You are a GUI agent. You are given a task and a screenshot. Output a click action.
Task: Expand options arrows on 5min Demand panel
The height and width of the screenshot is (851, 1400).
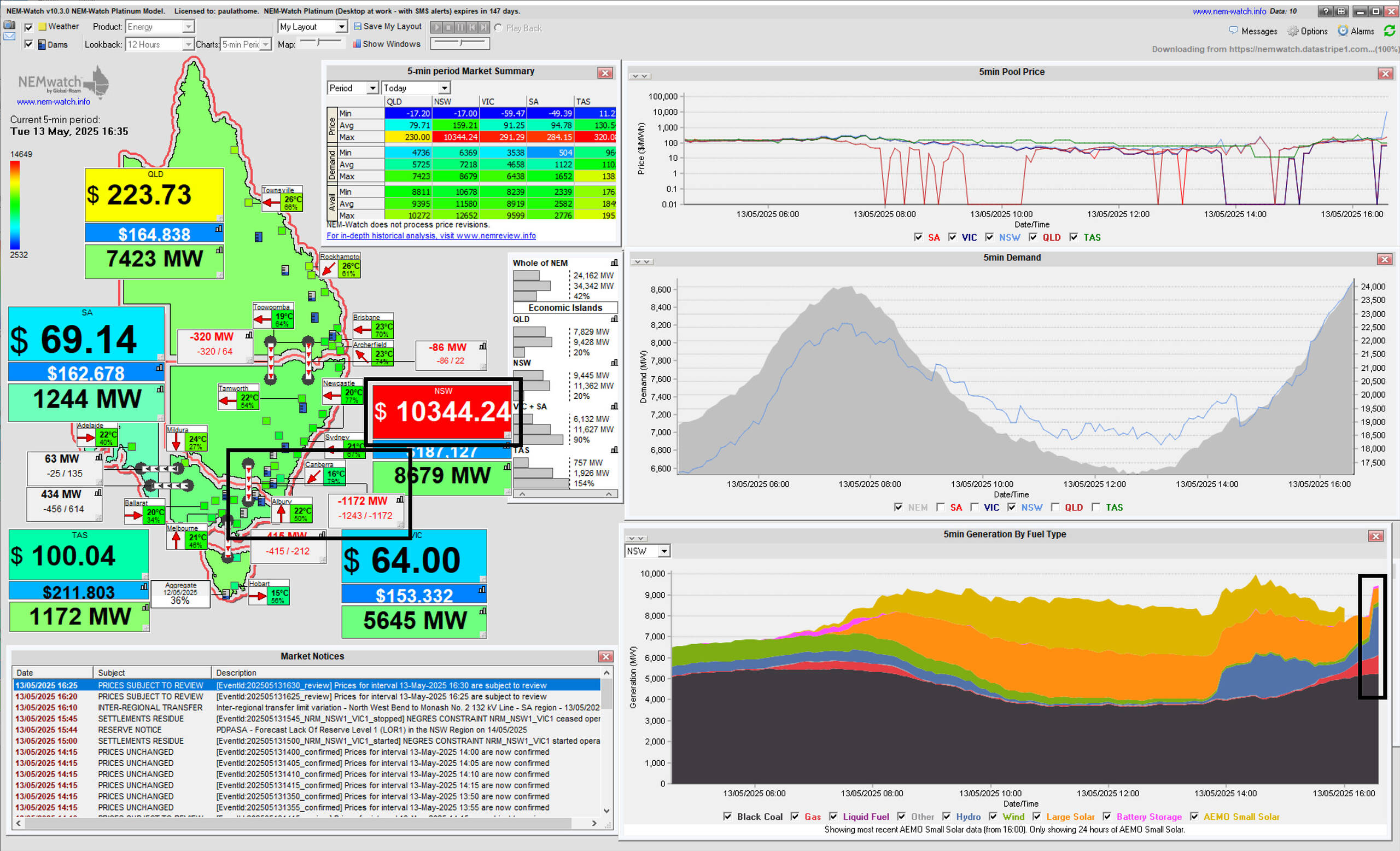coord(643,262)
